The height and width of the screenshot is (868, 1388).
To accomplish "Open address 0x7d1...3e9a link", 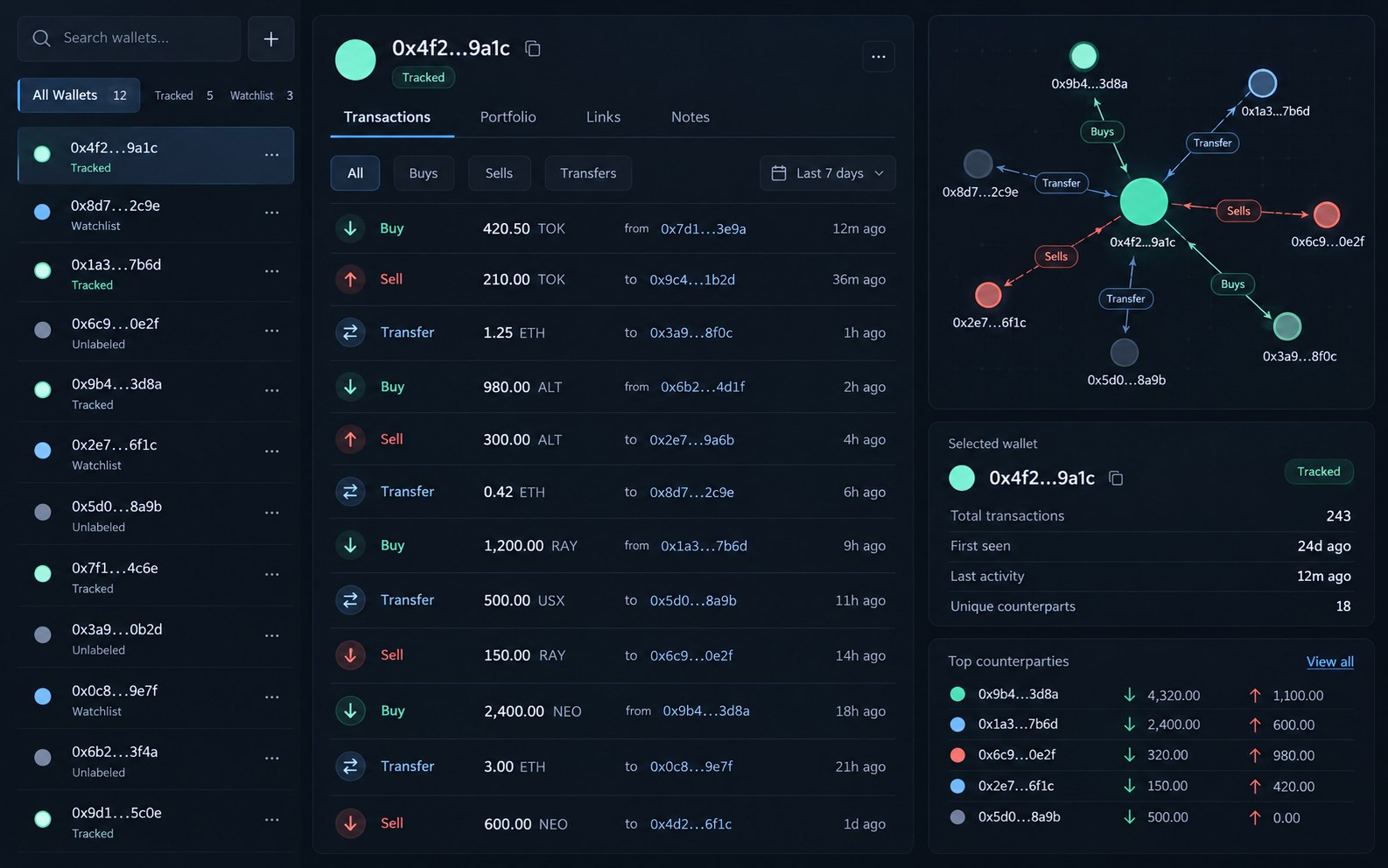I will click(703, 229).
